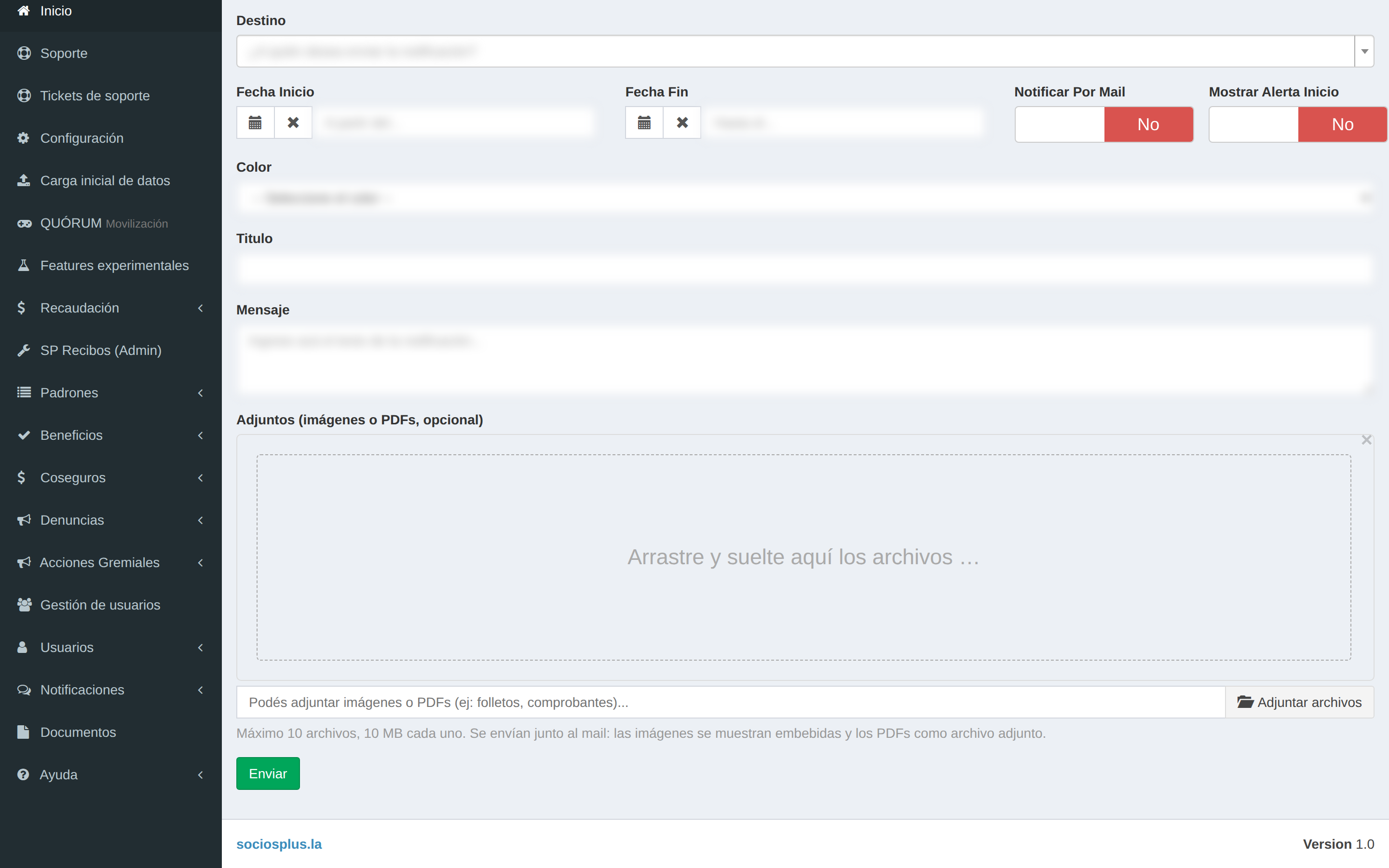Go to Tickets de soporte

pyautogui.click(x=111, y=95)
